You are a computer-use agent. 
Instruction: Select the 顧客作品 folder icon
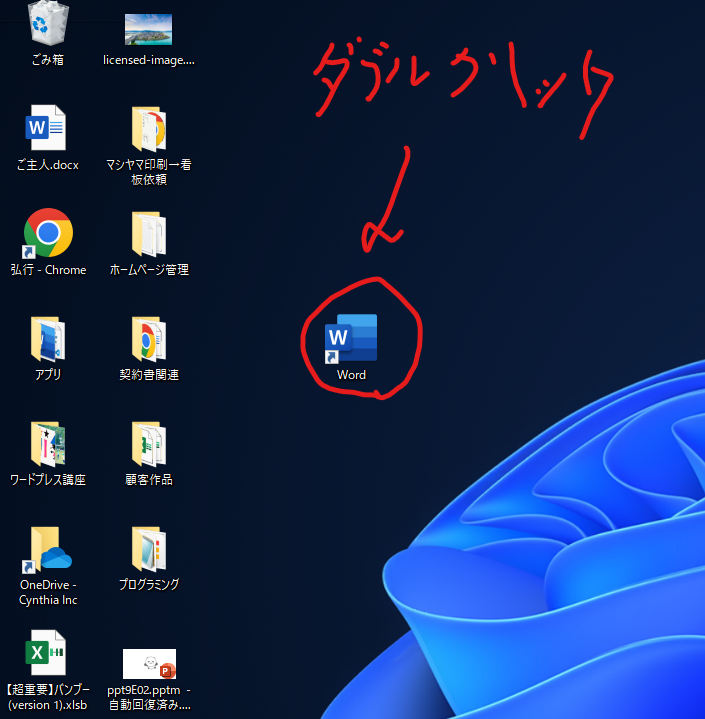pos(148,444)
